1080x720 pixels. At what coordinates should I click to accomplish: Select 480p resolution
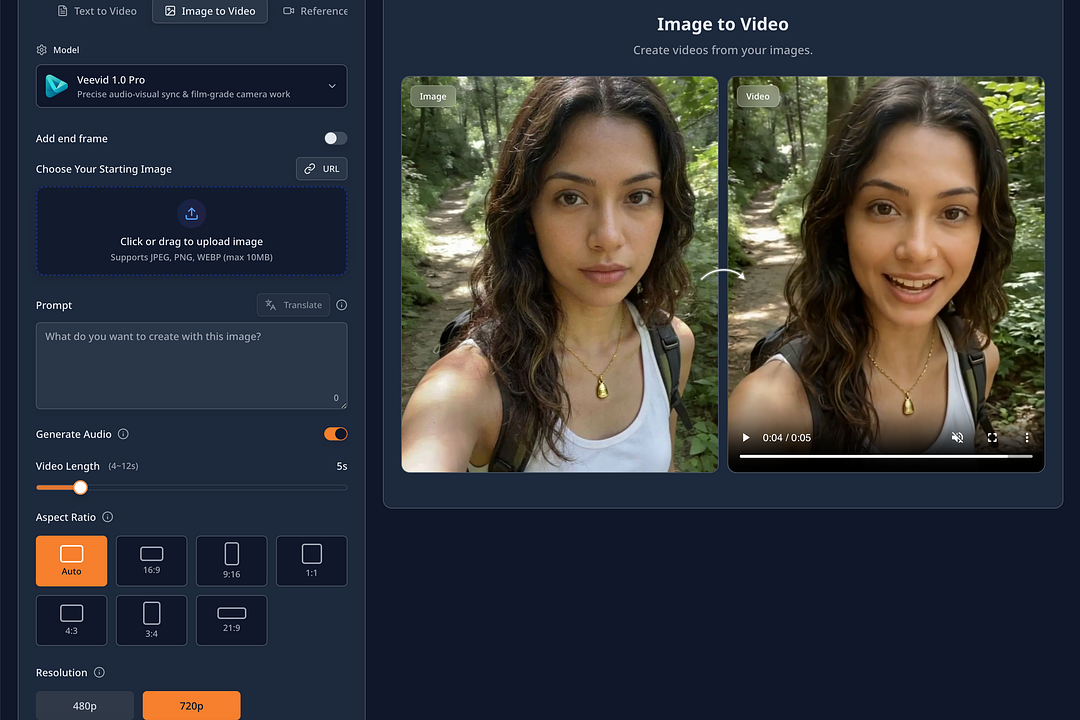tap(85, 705)
